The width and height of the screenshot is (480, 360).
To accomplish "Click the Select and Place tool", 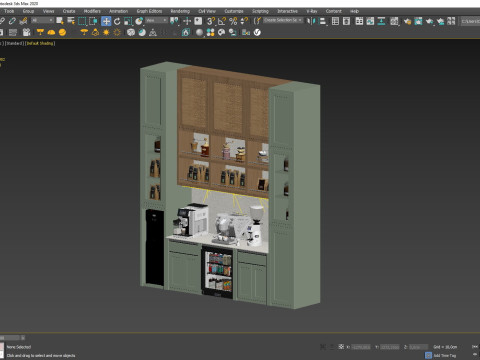I will pos(139,21).
